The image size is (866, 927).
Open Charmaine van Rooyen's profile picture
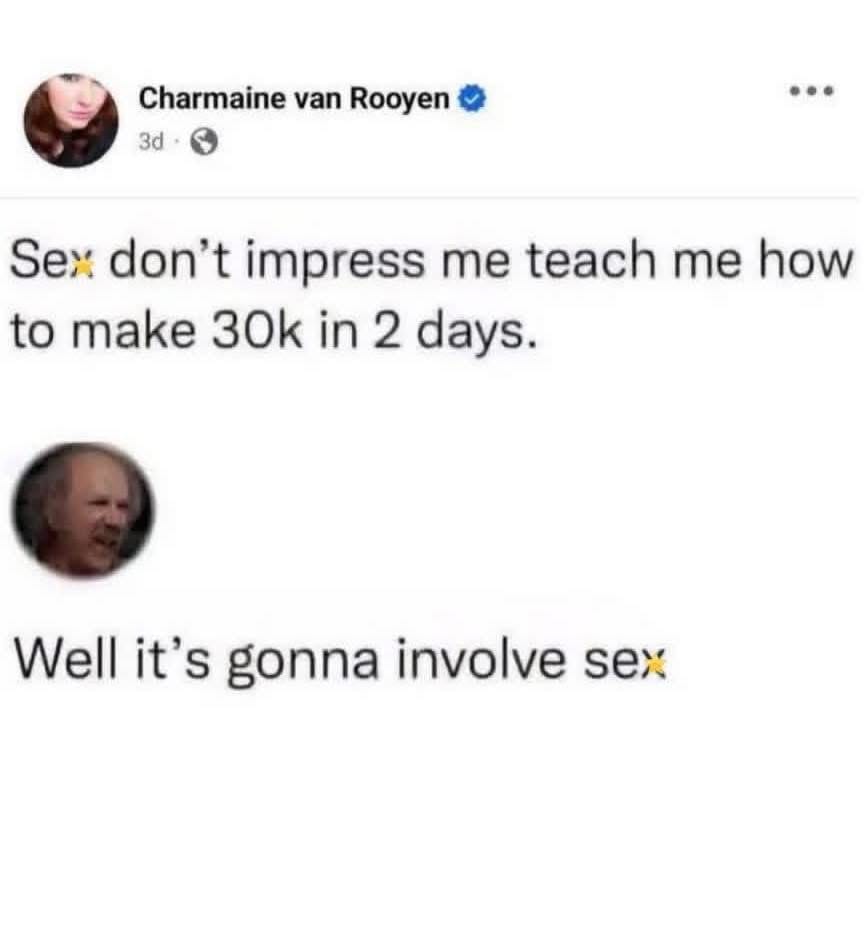point(71,120)
